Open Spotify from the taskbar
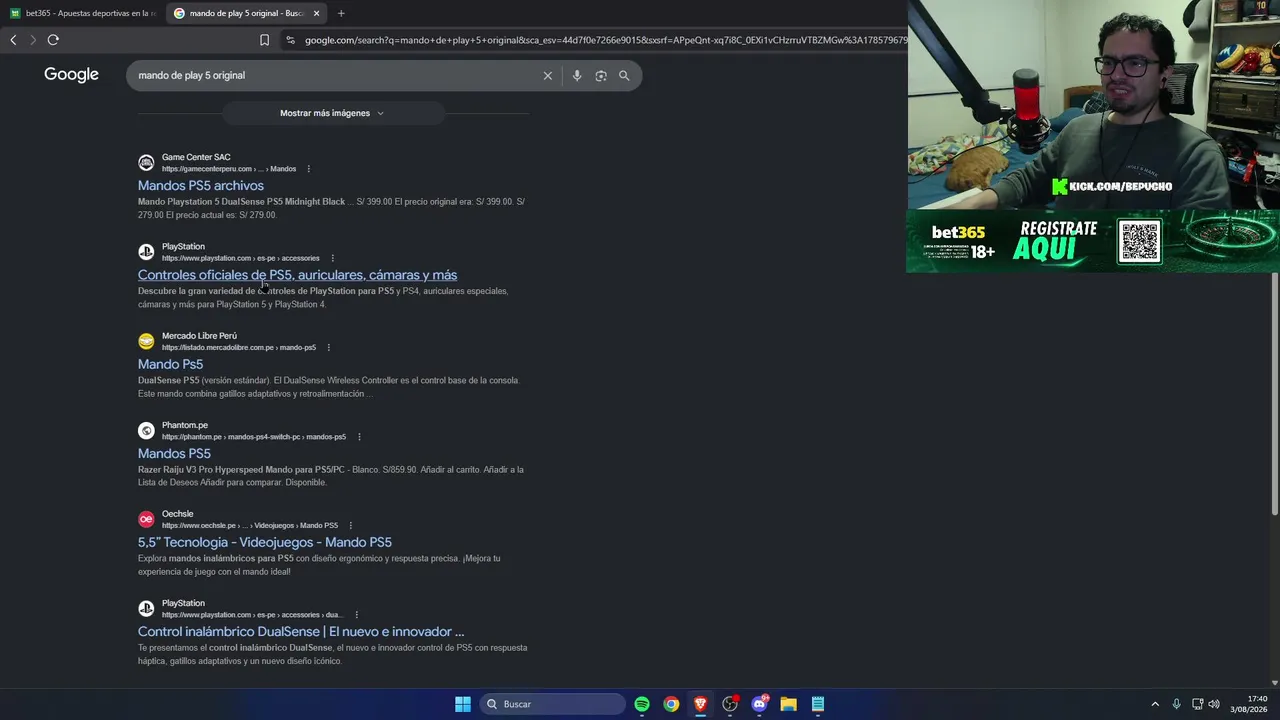The image size is (1280, 720). (642, 704)
